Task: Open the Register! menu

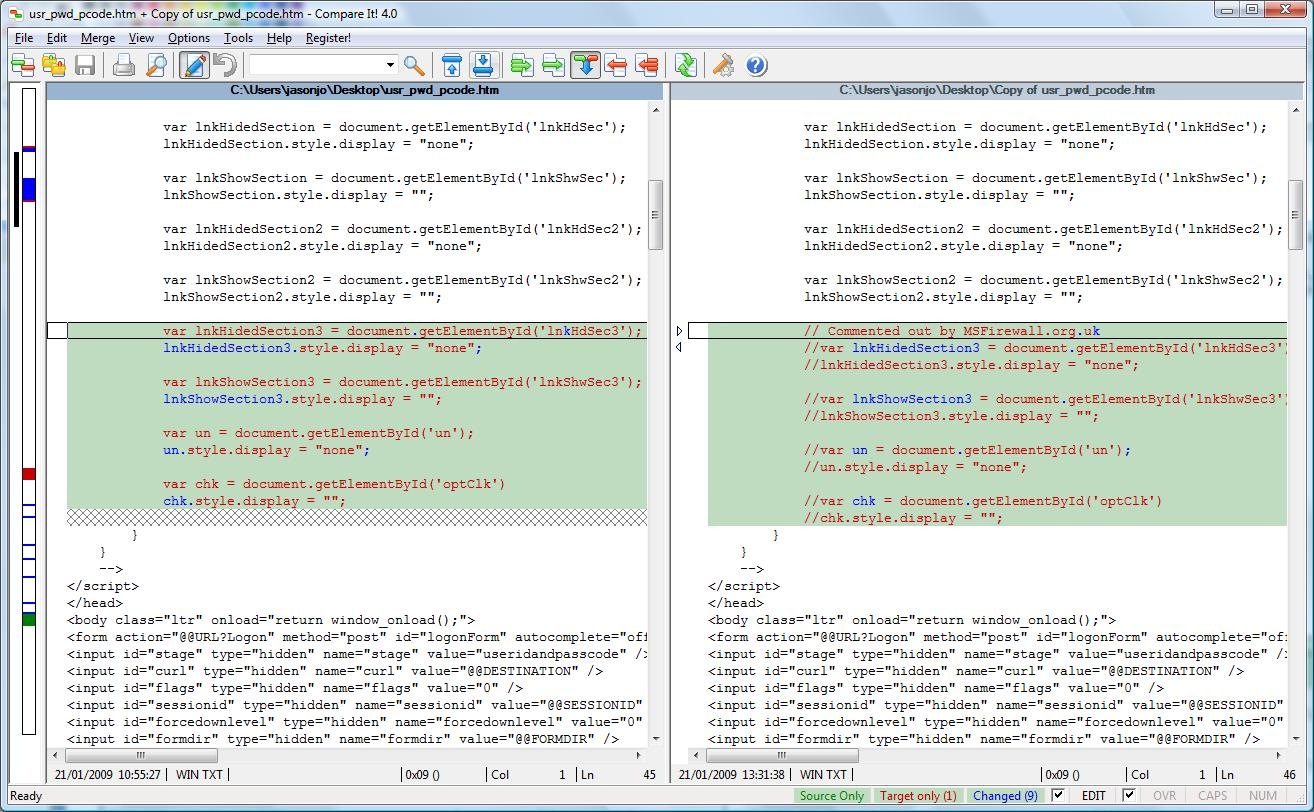Action: pyautogui.click(x=328, y=38)
